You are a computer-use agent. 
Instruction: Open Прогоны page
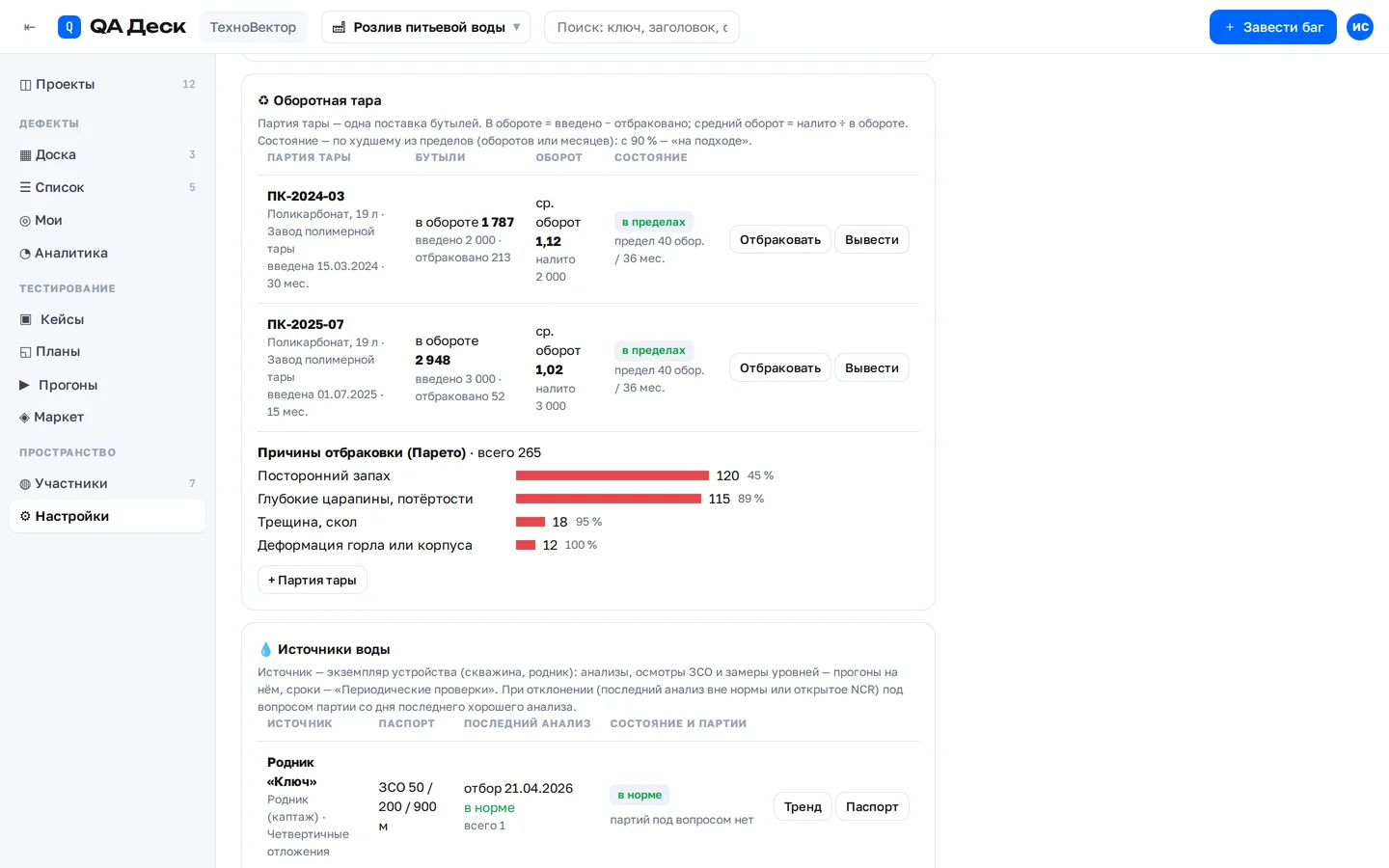click(x=107, y=385)
